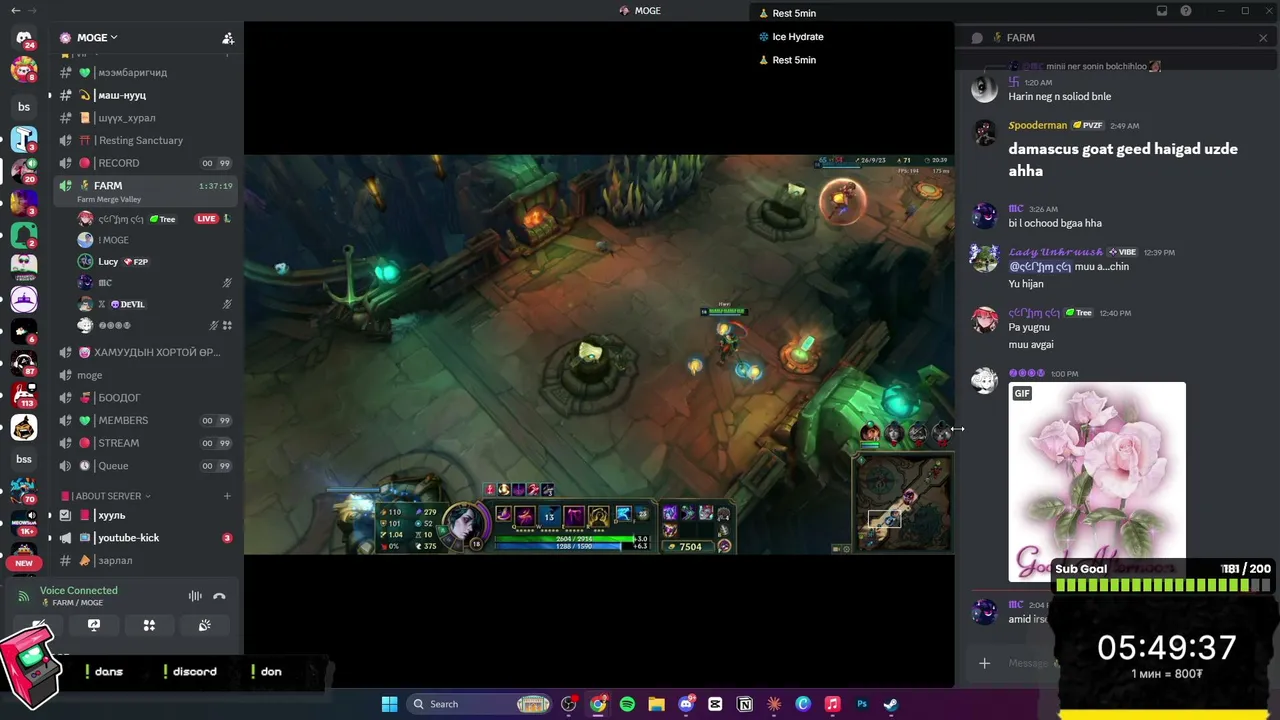
Task: Open Spotify from the taskbar
Action: 627,704
